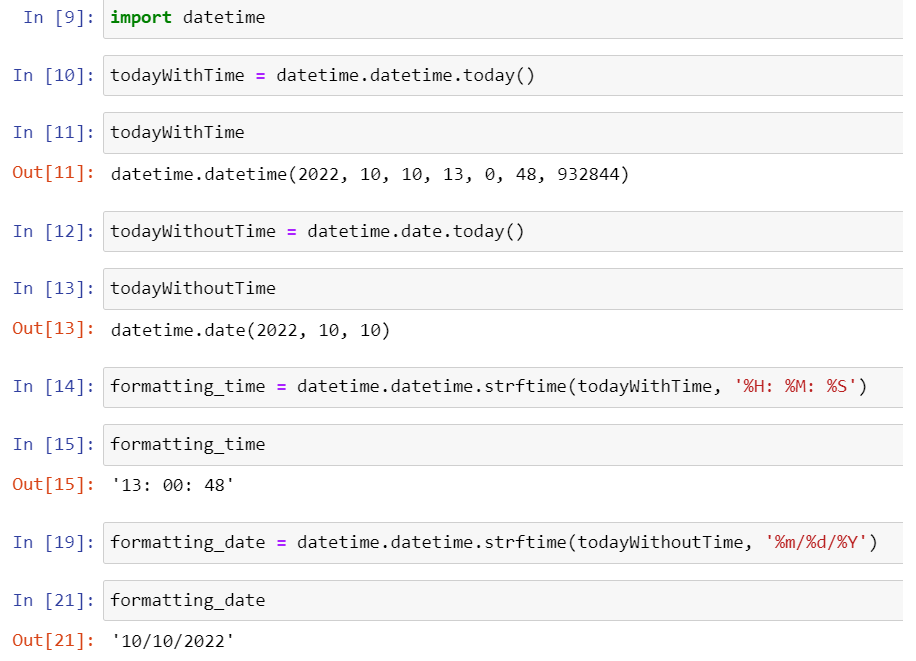Click the cell showing todayWithoutTime
The width and height of the screenshot is (916, 661).
[300, 288]
